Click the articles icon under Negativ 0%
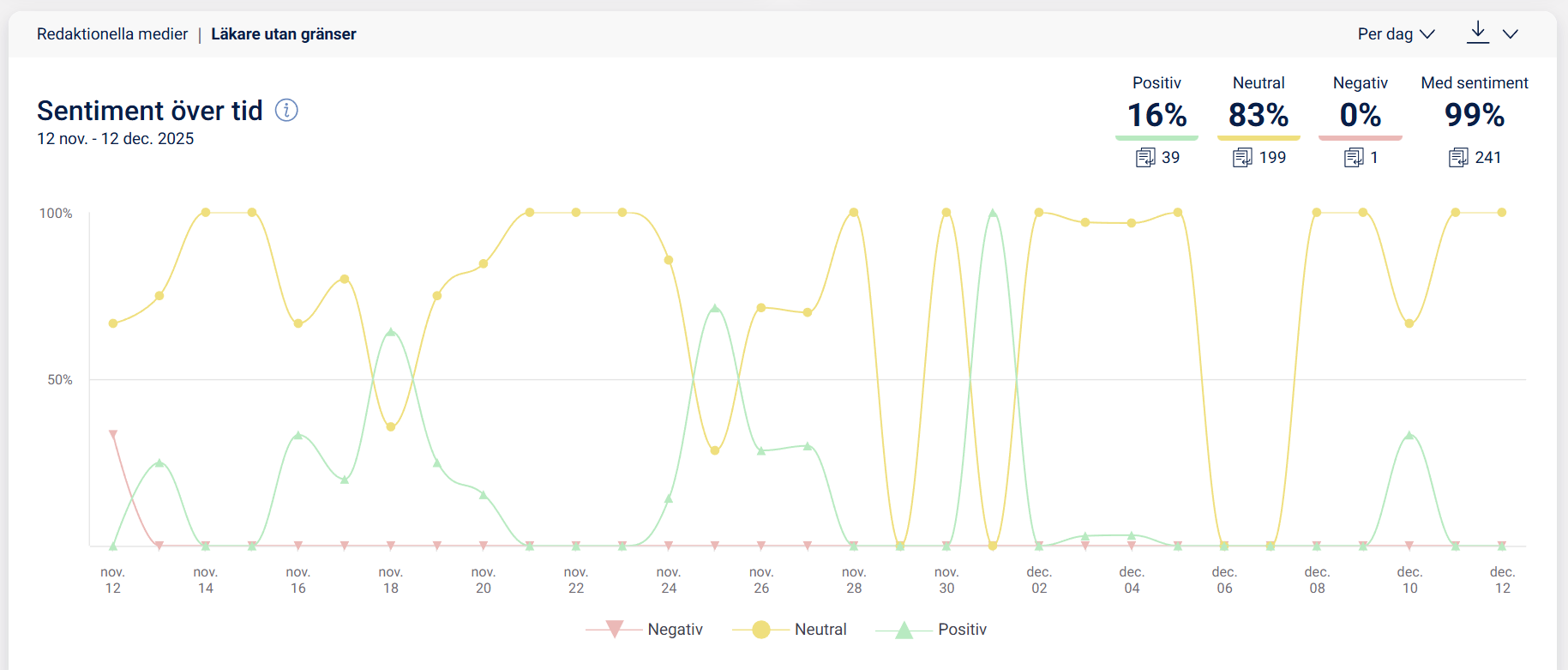Viewport: 1568px width, 670px height. click(1354, 158)
